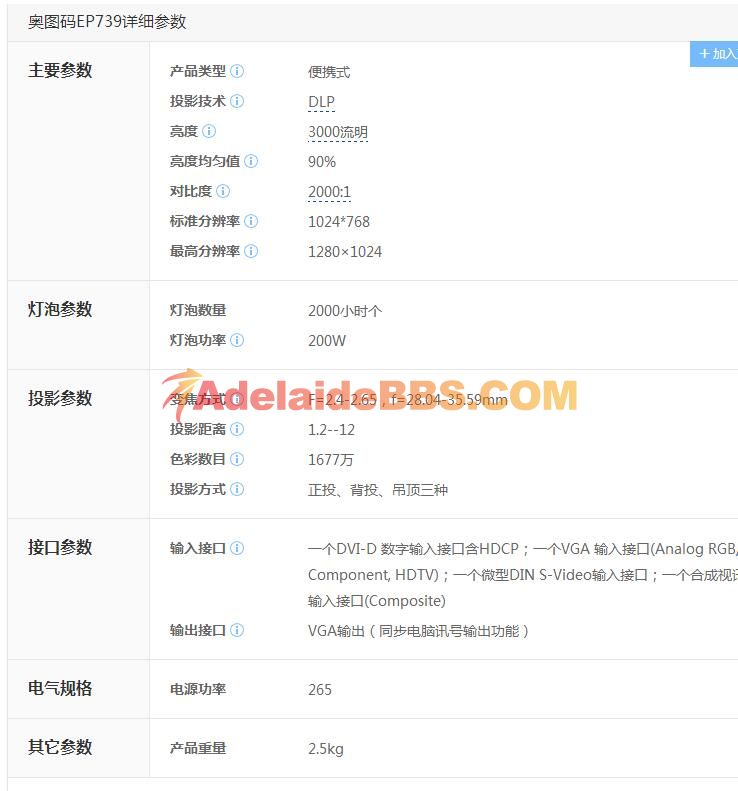Click the info icon beside 产品类型

click(237, 72)
